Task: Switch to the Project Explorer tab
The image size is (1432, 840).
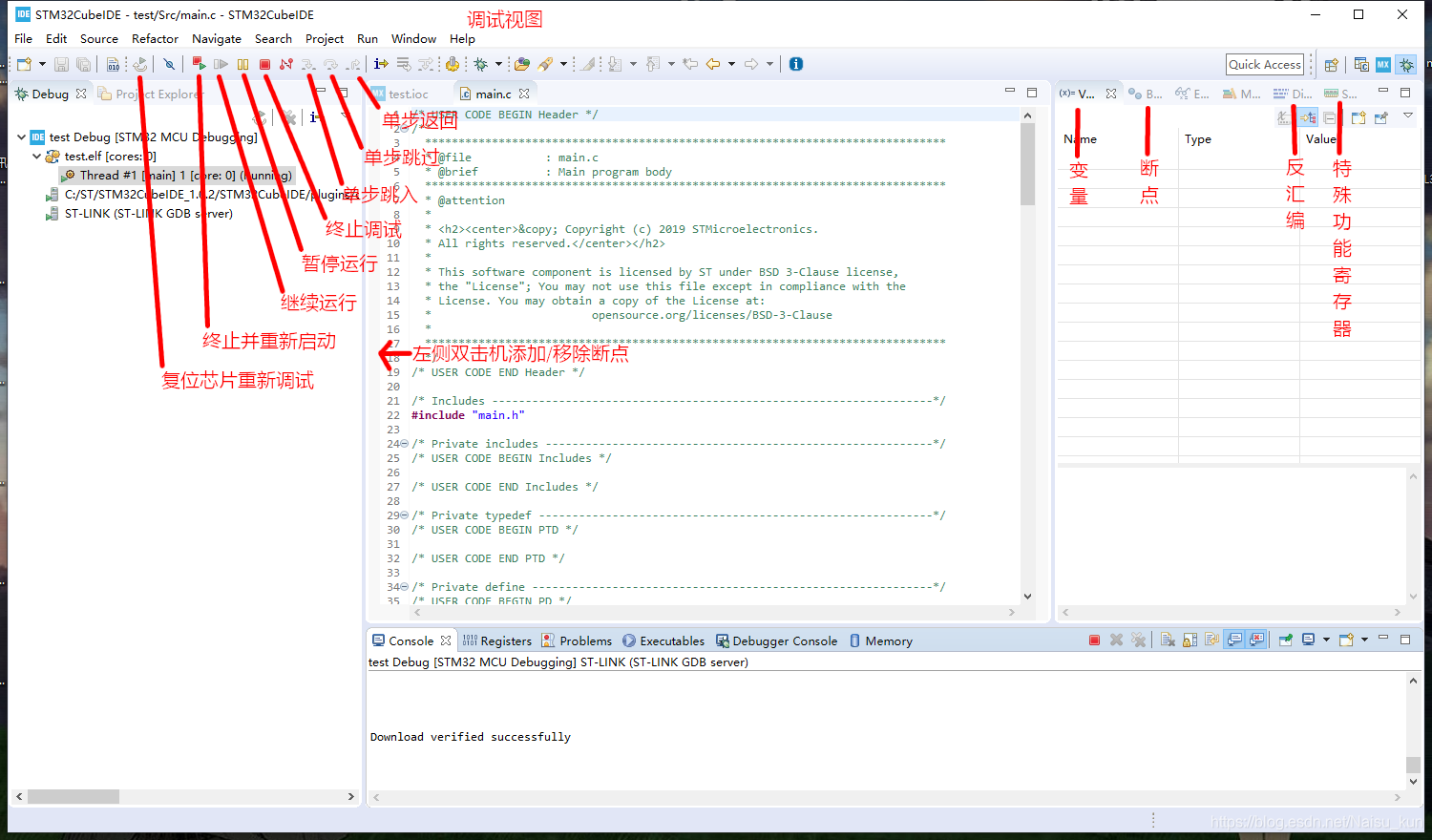Action: coord(150,94)
